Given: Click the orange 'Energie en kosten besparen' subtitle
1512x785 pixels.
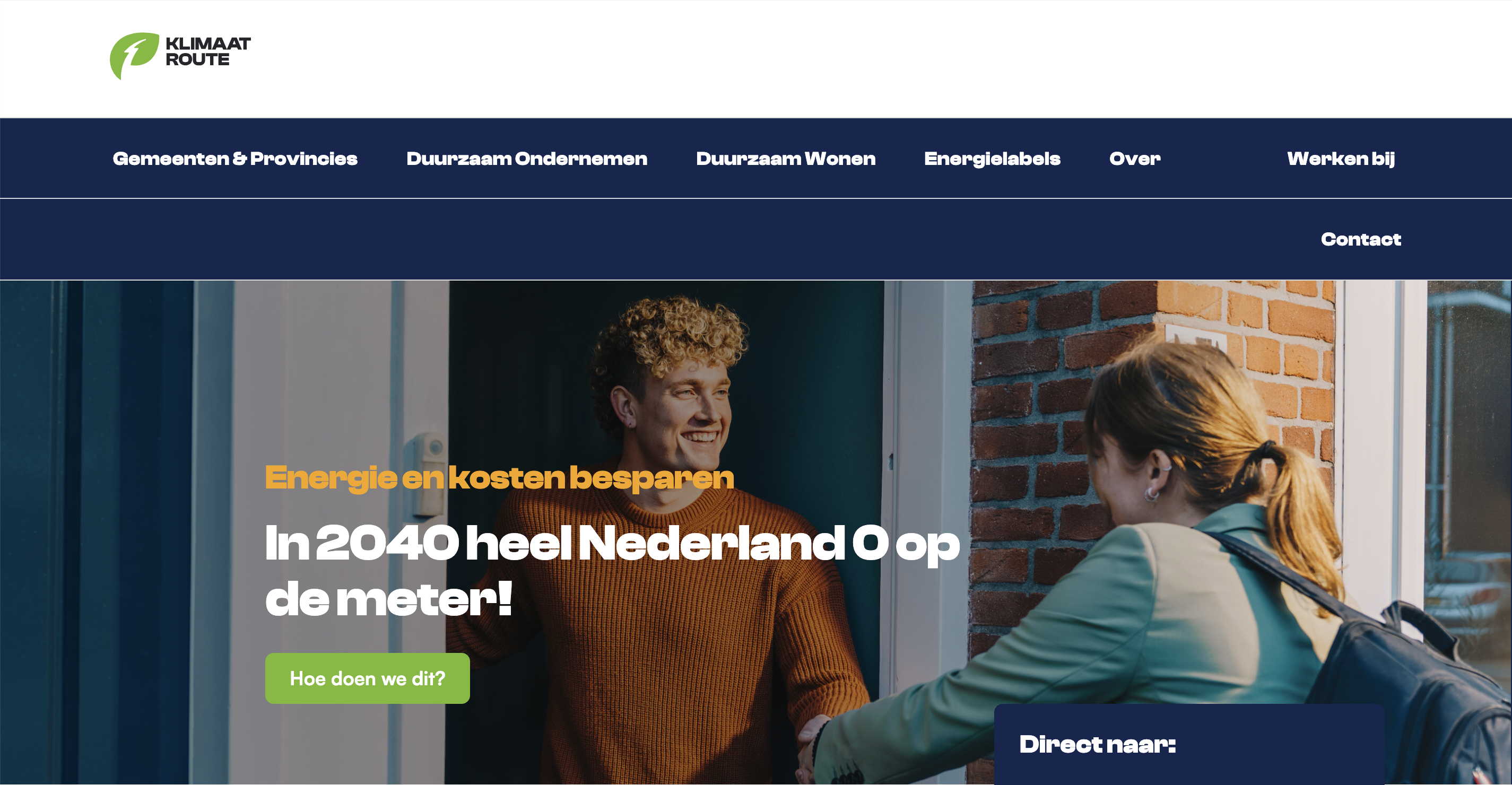Looking at the screenshot, I should point(500,477).
